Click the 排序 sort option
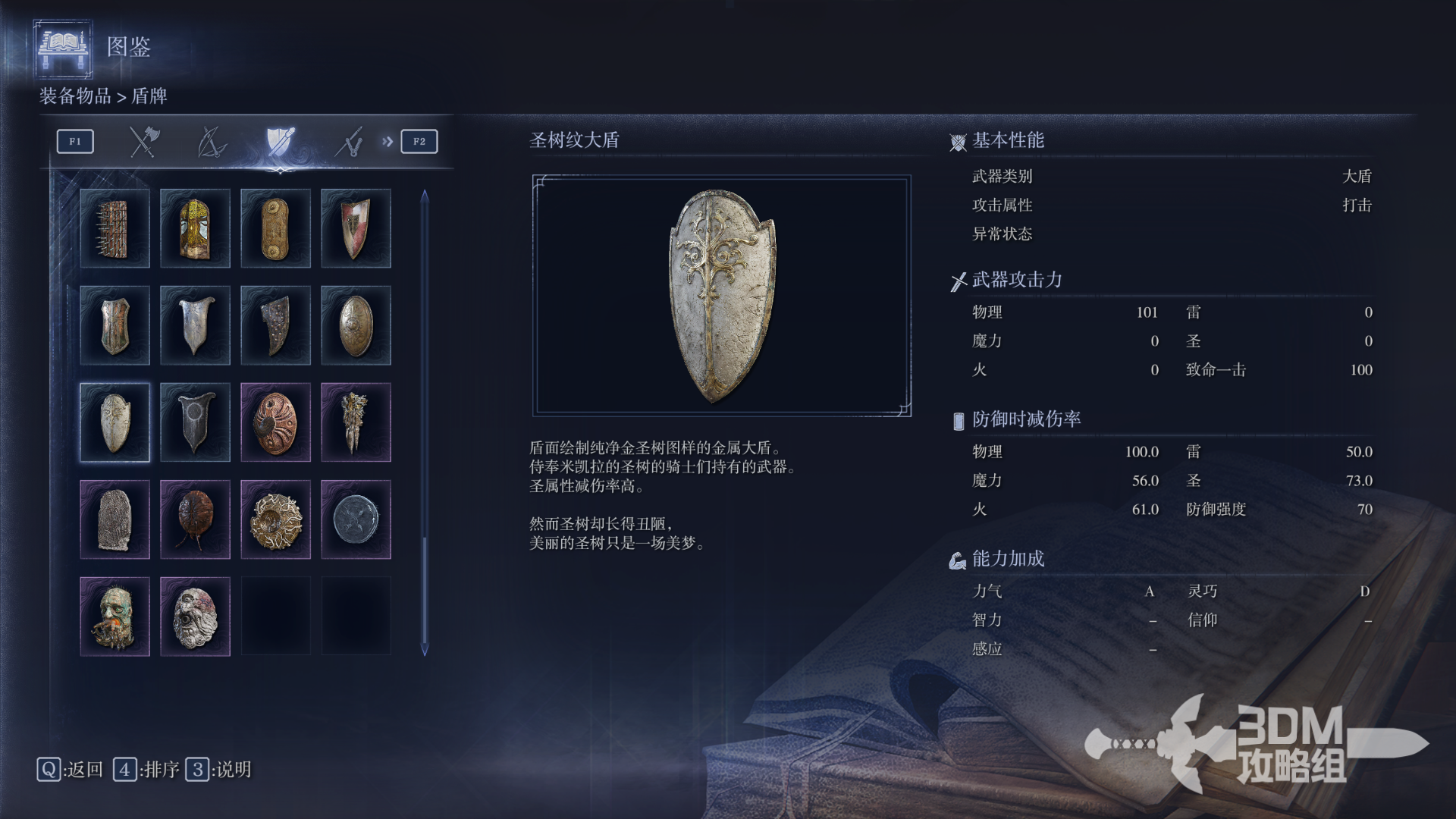Image resolution: width=1456 pixels, height=819 pixels. point(146,770)
